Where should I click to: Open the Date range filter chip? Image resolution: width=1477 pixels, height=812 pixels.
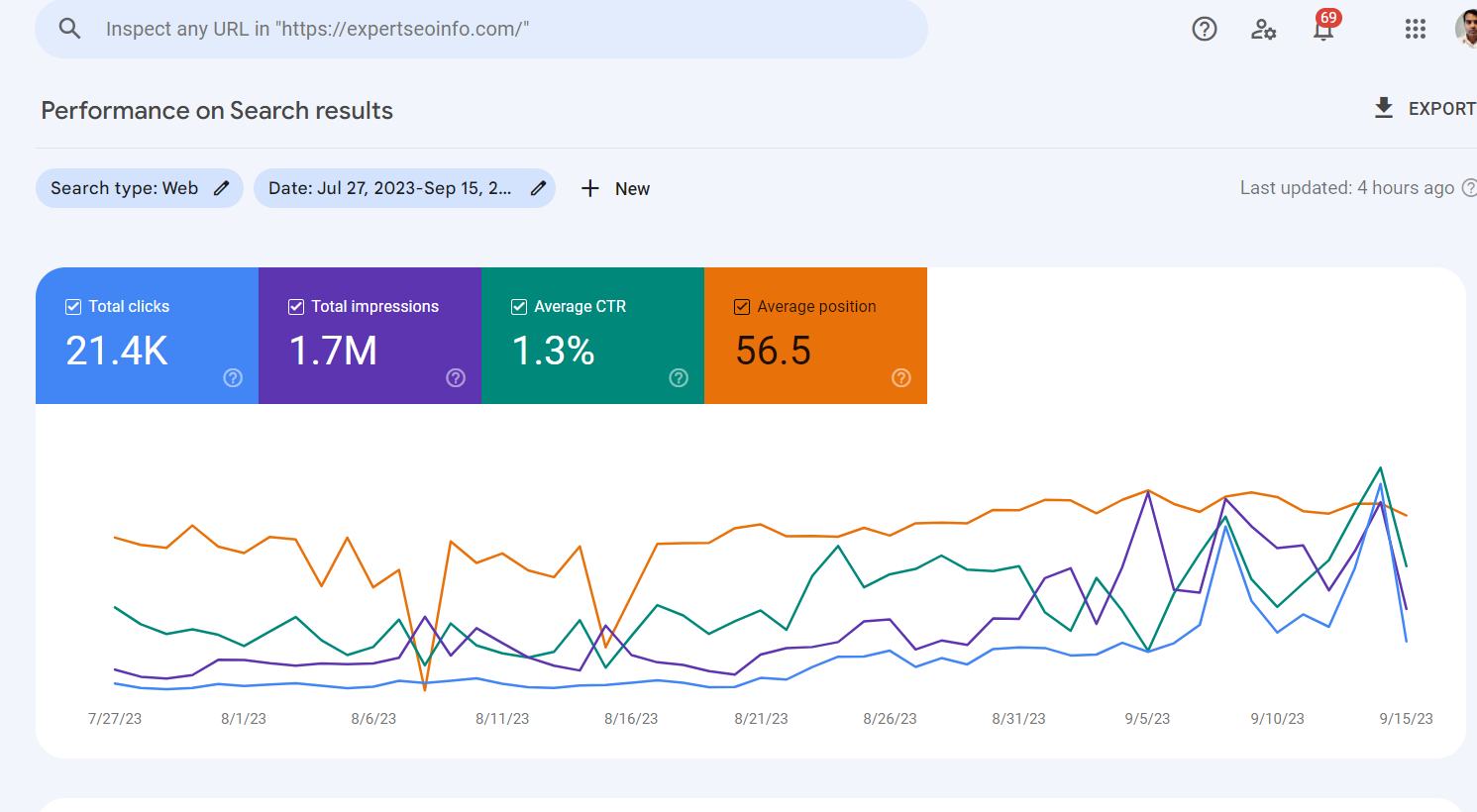(x=403, y=188)
